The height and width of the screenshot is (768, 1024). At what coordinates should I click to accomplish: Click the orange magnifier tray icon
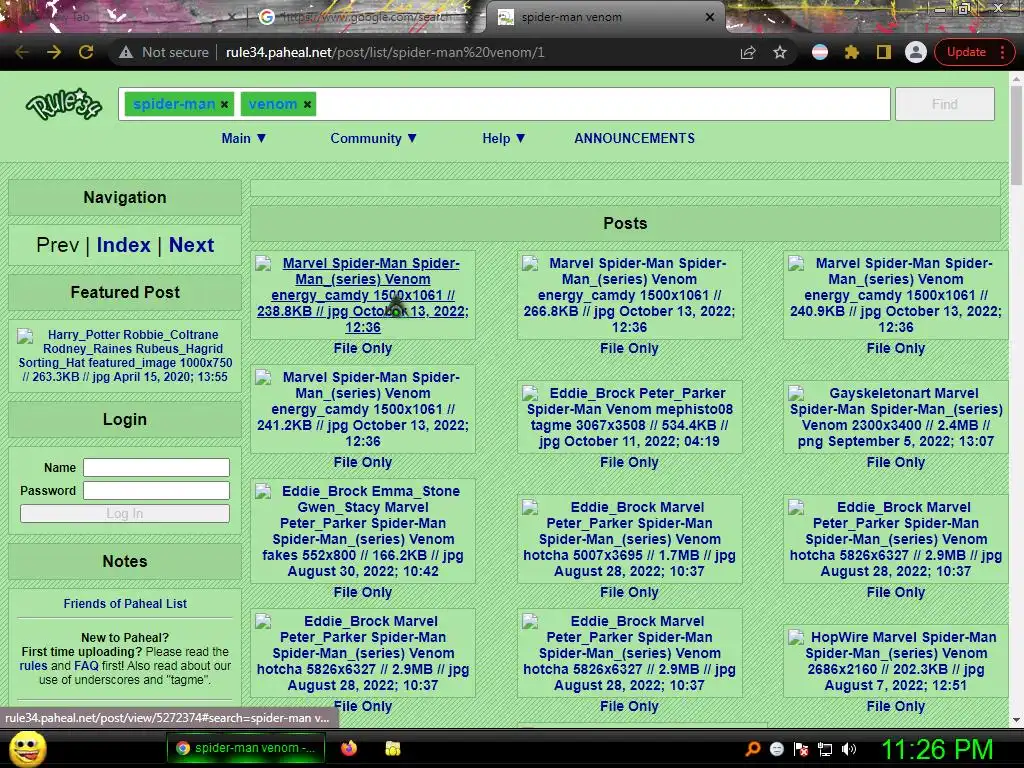pyautogui.click(x=753, y=748)
